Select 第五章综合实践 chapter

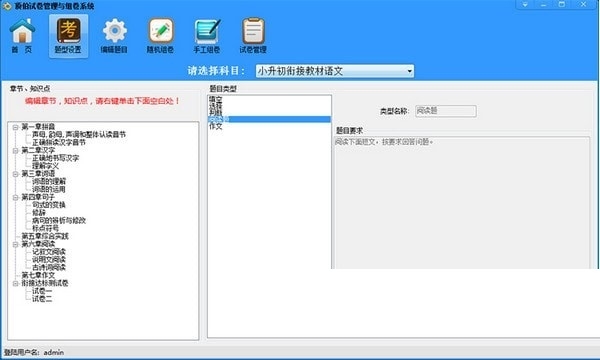[45, 236]
